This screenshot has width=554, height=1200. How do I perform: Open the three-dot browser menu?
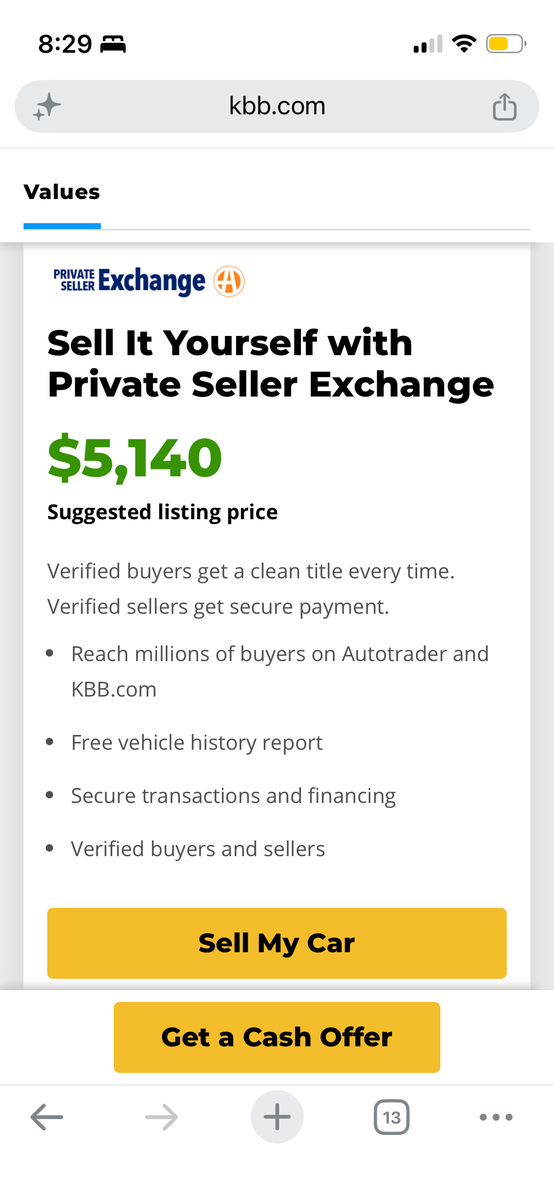tap(496, 1117)
